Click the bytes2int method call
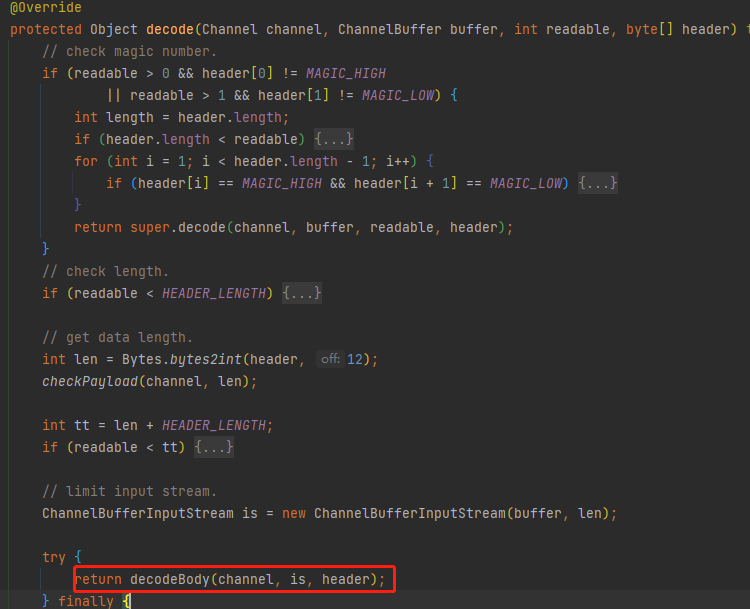The image size is (750, 609). [x=206, y=360]
